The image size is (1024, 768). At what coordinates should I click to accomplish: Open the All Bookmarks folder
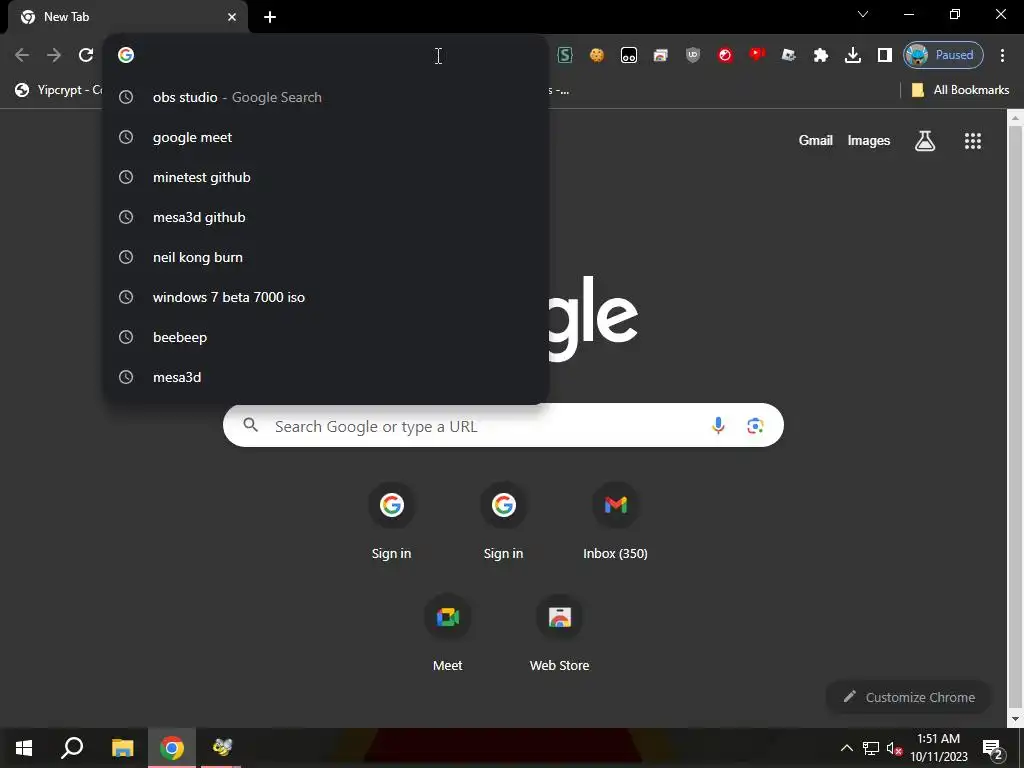[960, 90]
